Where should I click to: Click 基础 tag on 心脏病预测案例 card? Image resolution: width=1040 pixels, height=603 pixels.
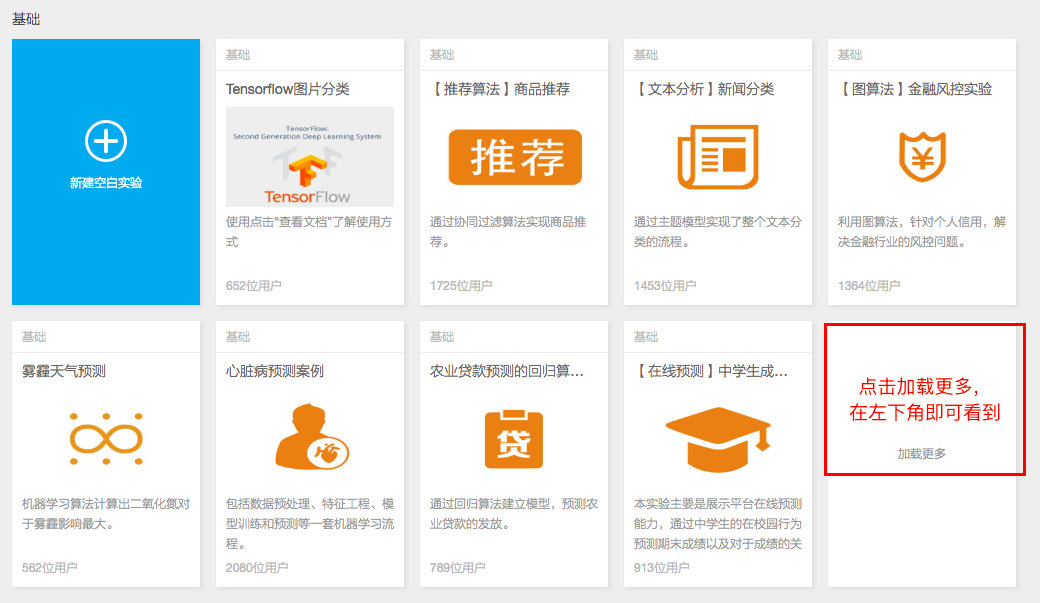pyautogui.click(x=237, y=336)
